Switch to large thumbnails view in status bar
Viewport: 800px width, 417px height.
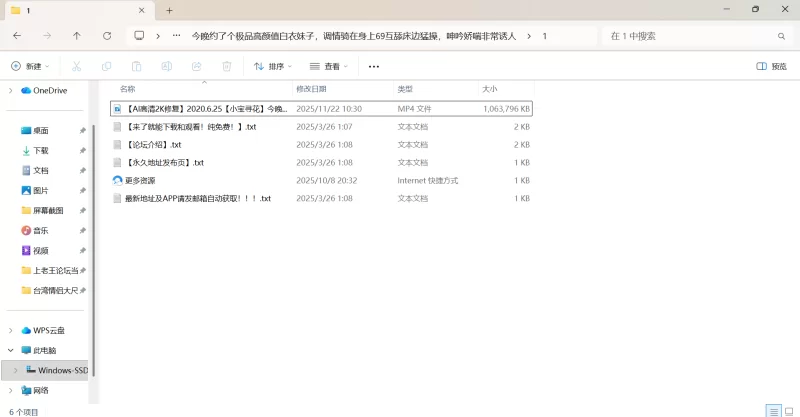point(788,410)
